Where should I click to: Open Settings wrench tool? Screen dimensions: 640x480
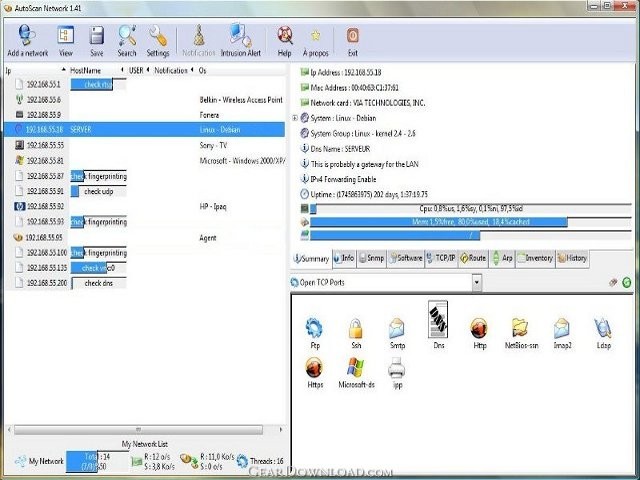coord(158,41)
